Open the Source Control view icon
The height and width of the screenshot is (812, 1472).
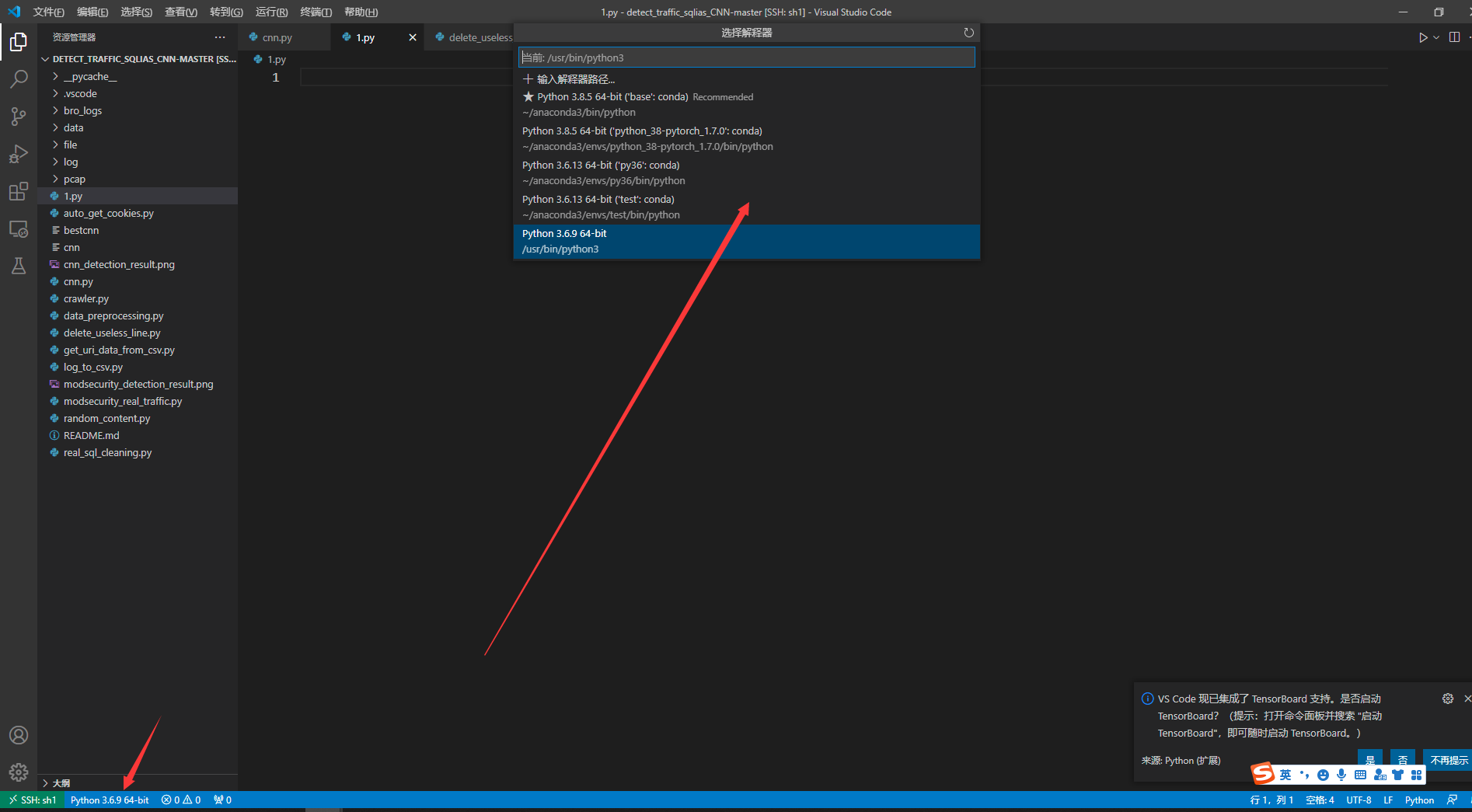pyautogui.click(x=19, y=117)
